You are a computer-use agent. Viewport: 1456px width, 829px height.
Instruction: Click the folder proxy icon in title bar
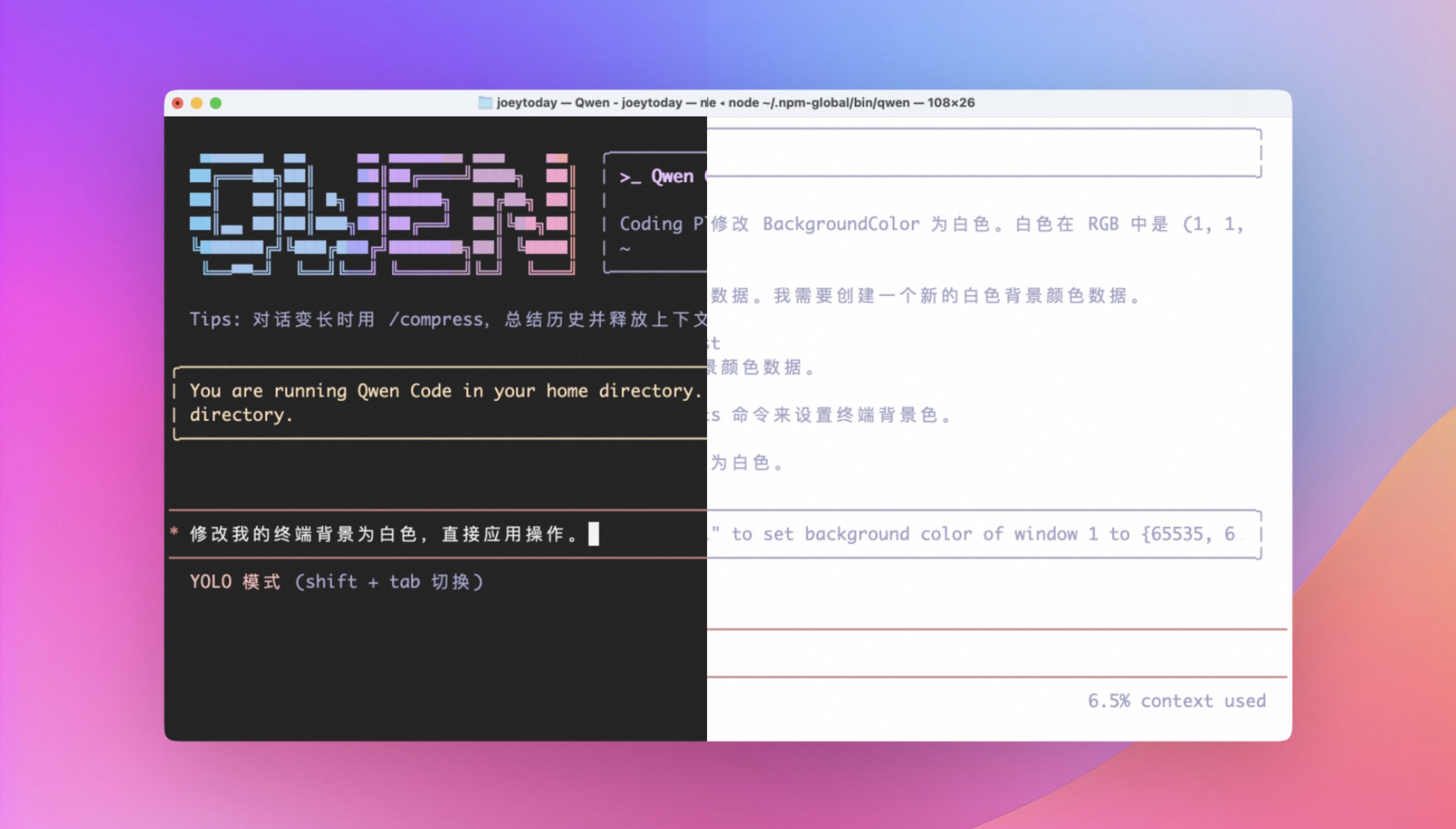coord(485,103)
